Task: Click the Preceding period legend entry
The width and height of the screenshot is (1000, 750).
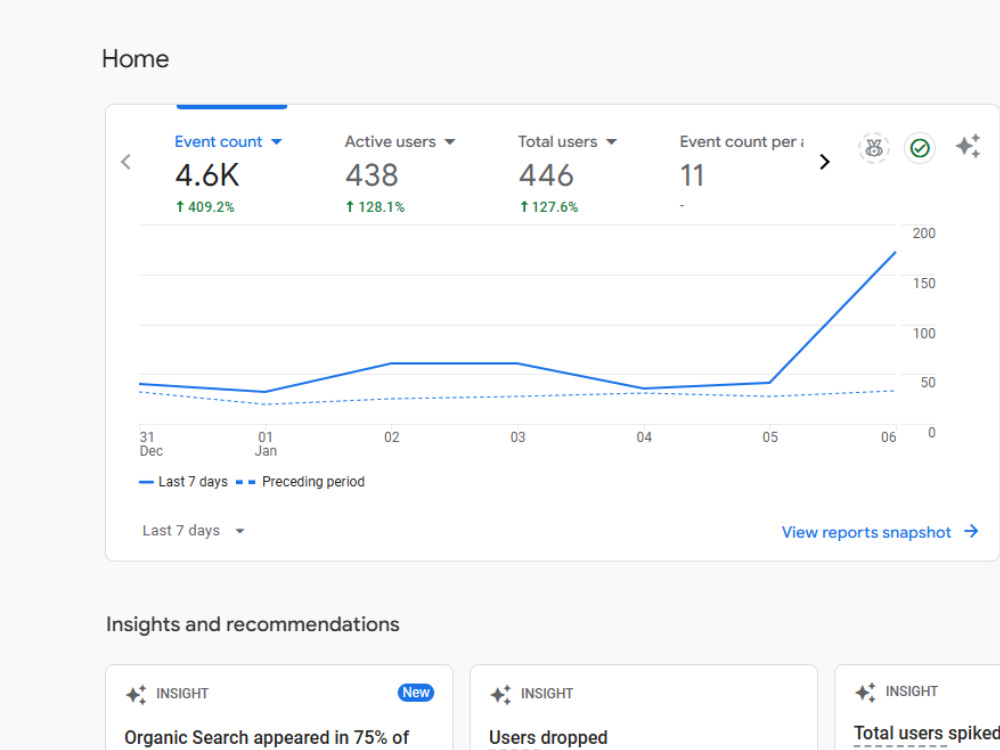Action: [x=300, y=482]
